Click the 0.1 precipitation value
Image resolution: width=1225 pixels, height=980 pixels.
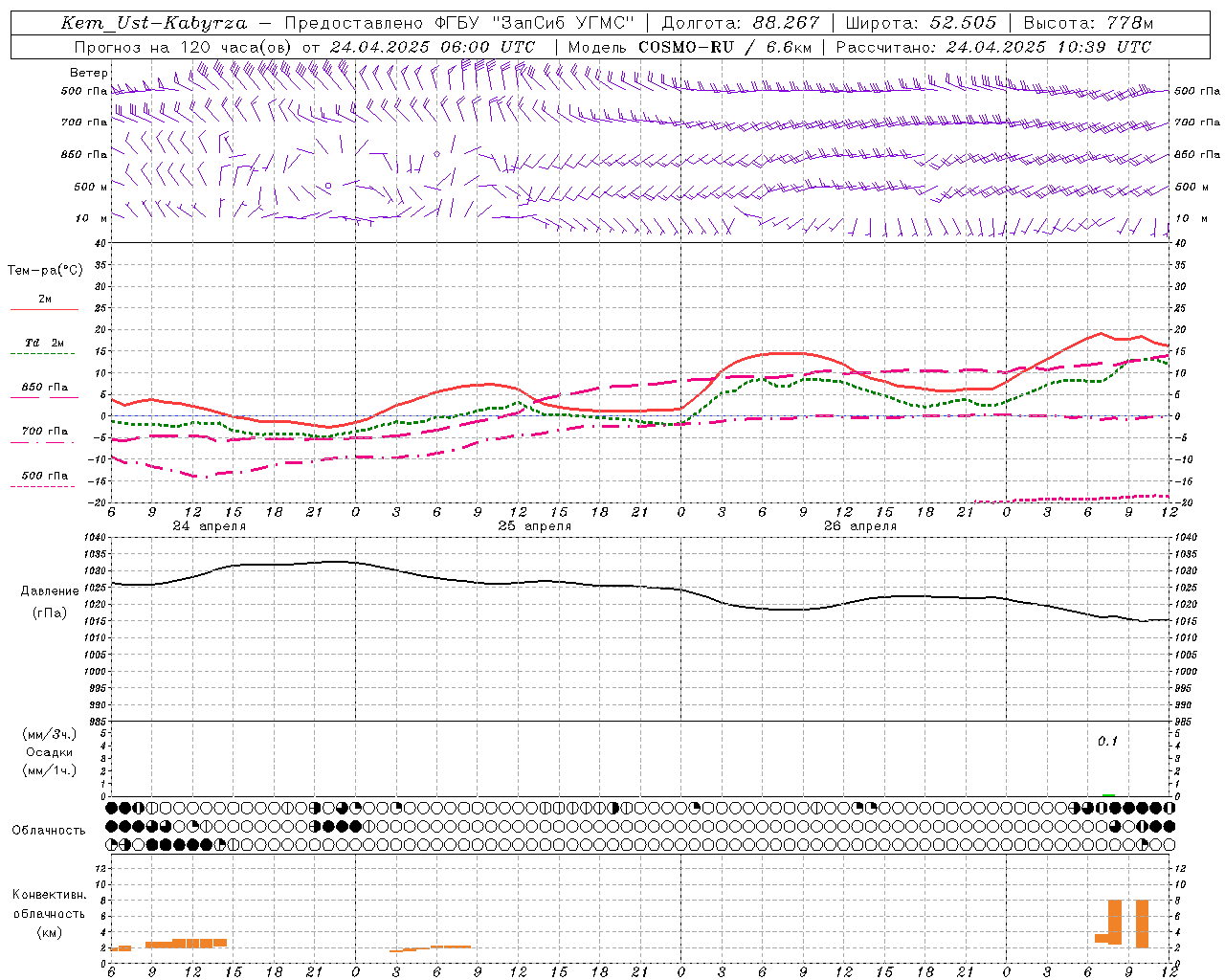(1107, 742)
